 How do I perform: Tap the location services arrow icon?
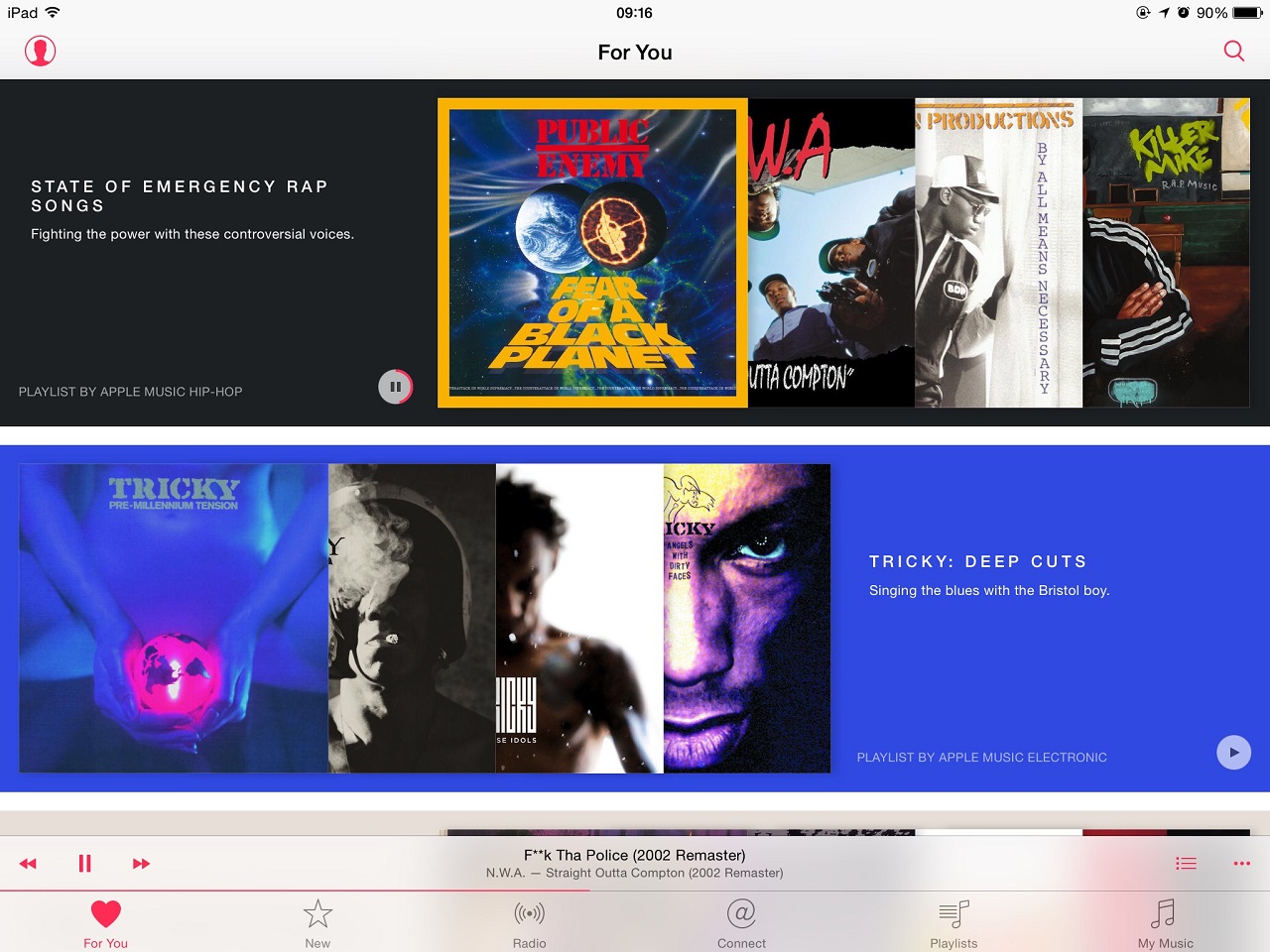(x=1164, y=13)
